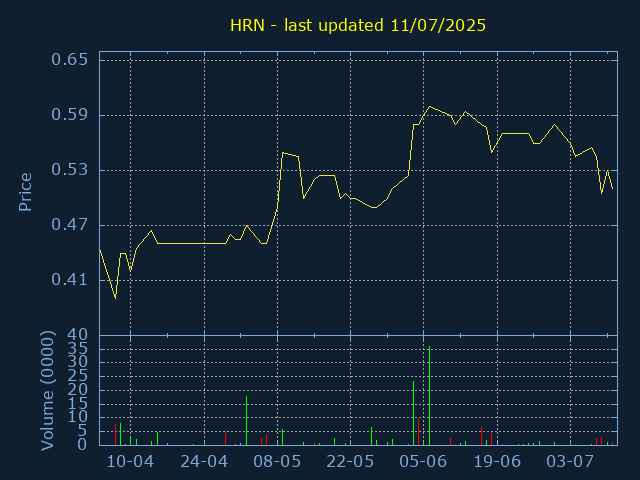Viewport: 640px width, 480px height.
Task: Click the 24-04 date label
Action: pyautogui.click(x=204, y=462)
